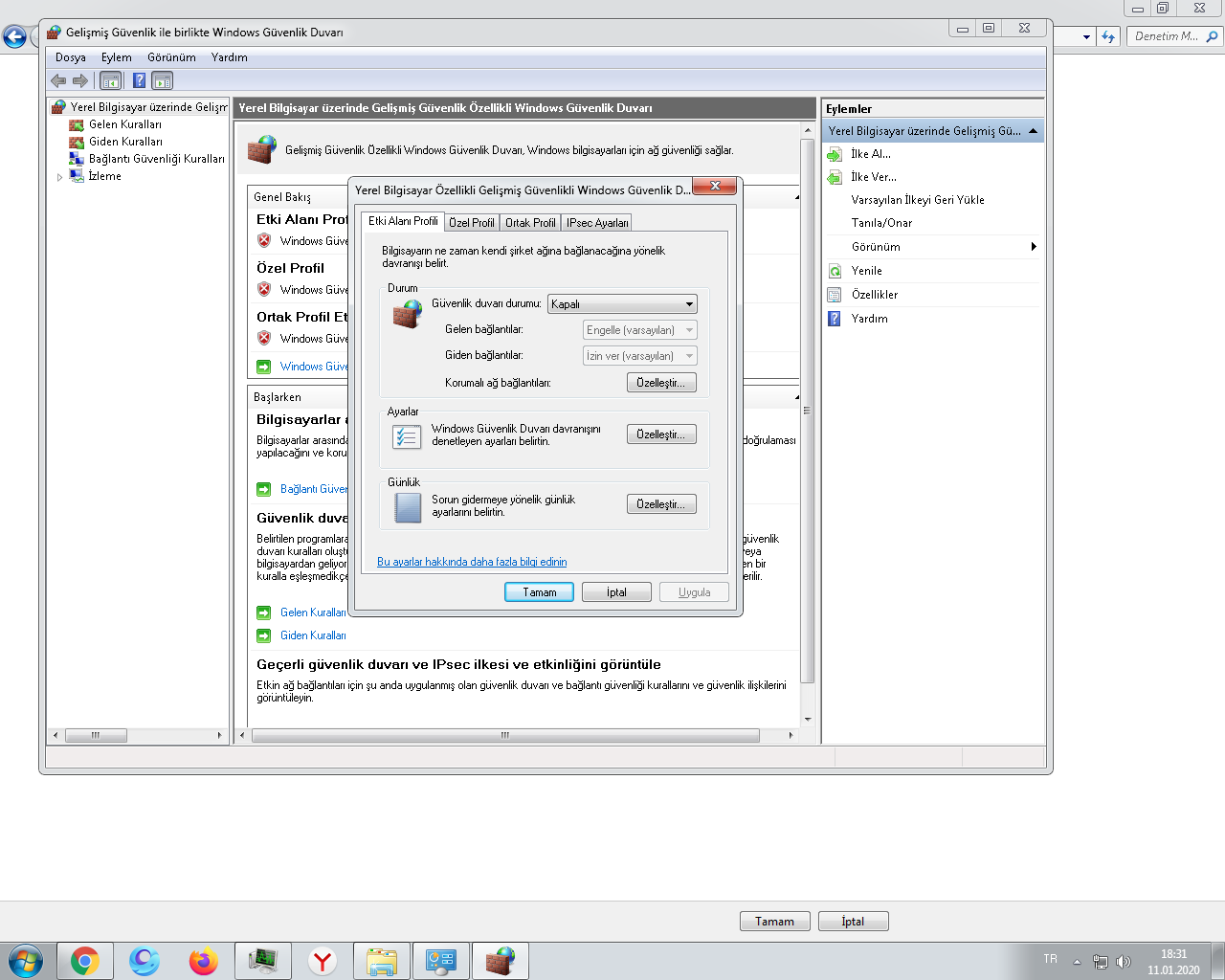Open the 'Bu ayarlar hakkında daha fazla bilgi' link
Image resolution: width=1225 pixels, height=980 pixels.
(472, 562)
